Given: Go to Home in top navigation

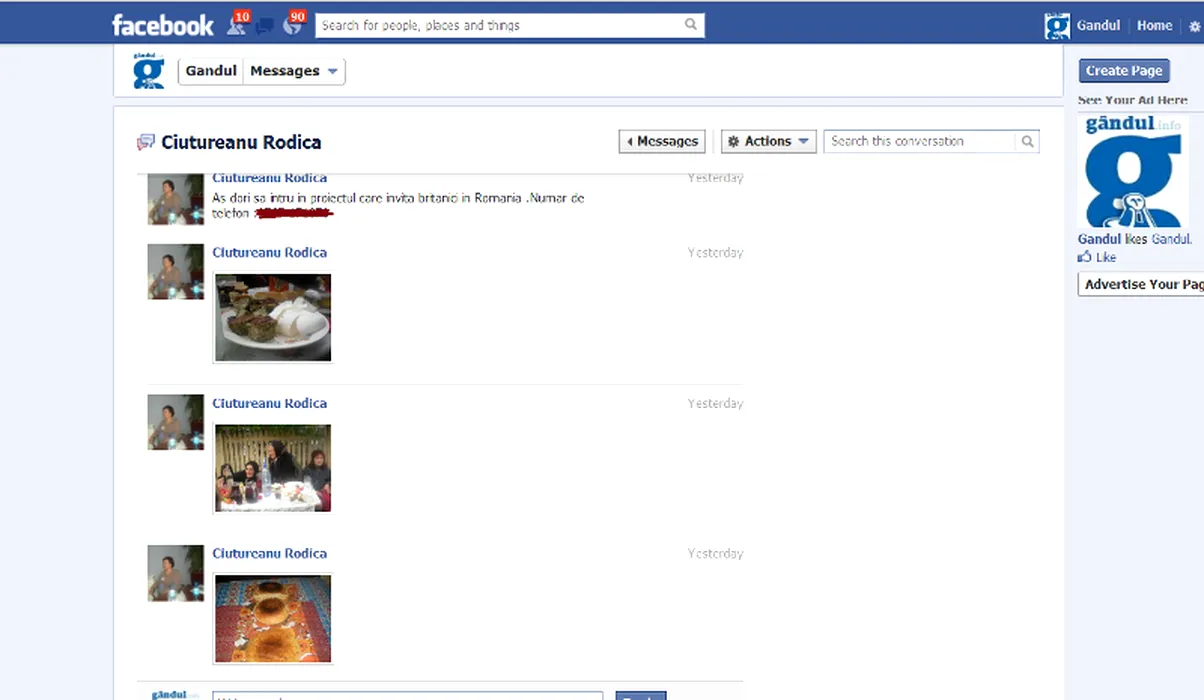Looking at the screenshot, I should (1154, 26).
